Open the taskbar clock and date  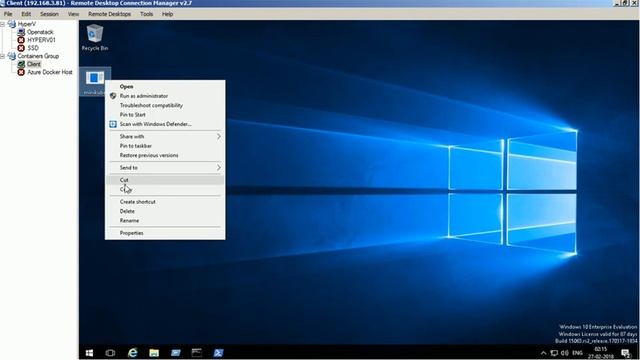click(600, 353)
